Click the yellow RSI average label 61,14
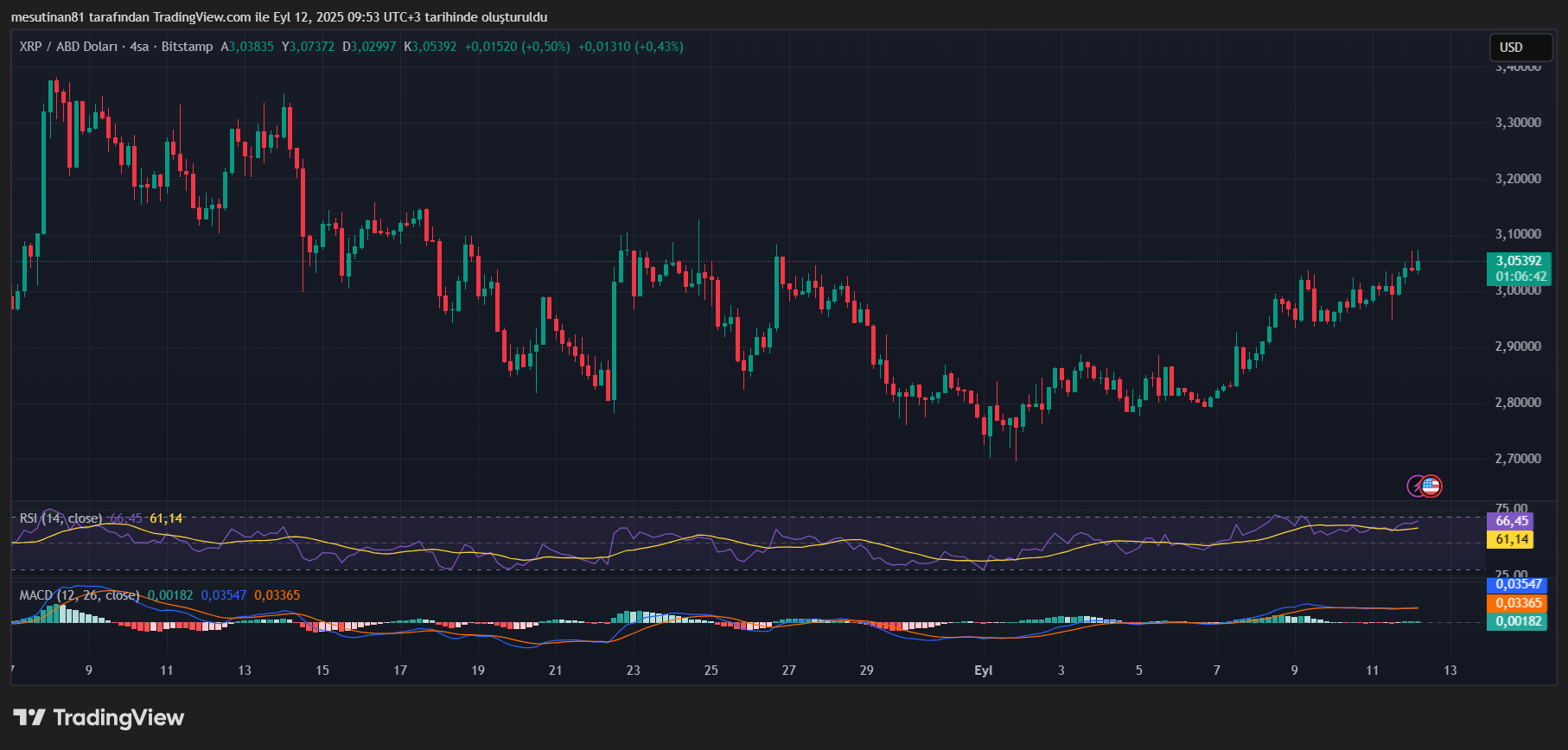The height and width of the screenshot is (750, 1568). tap(1512, 539)
